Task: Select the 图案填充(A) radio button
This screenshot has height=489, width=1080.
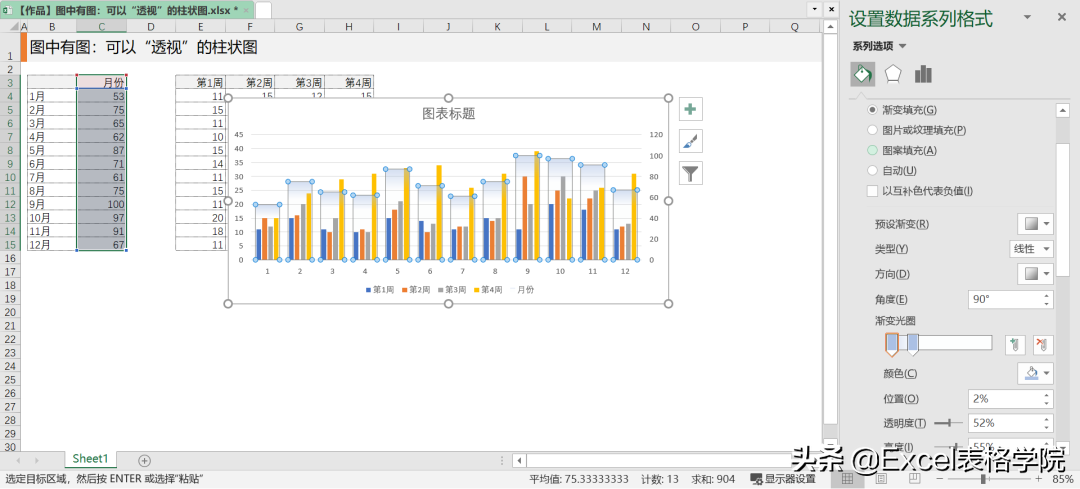Action: [873, 149]
